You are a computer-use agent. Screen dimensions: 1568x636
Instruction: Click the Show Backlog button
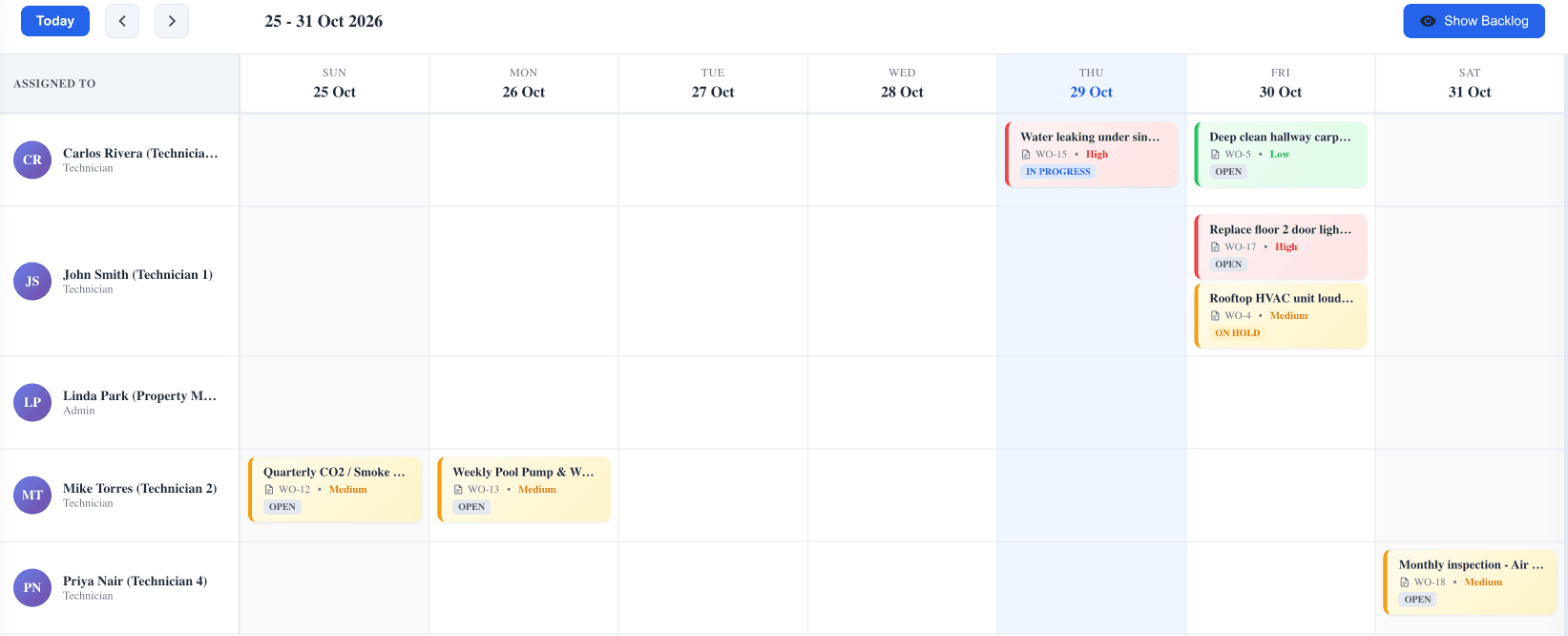[1474, 21]
